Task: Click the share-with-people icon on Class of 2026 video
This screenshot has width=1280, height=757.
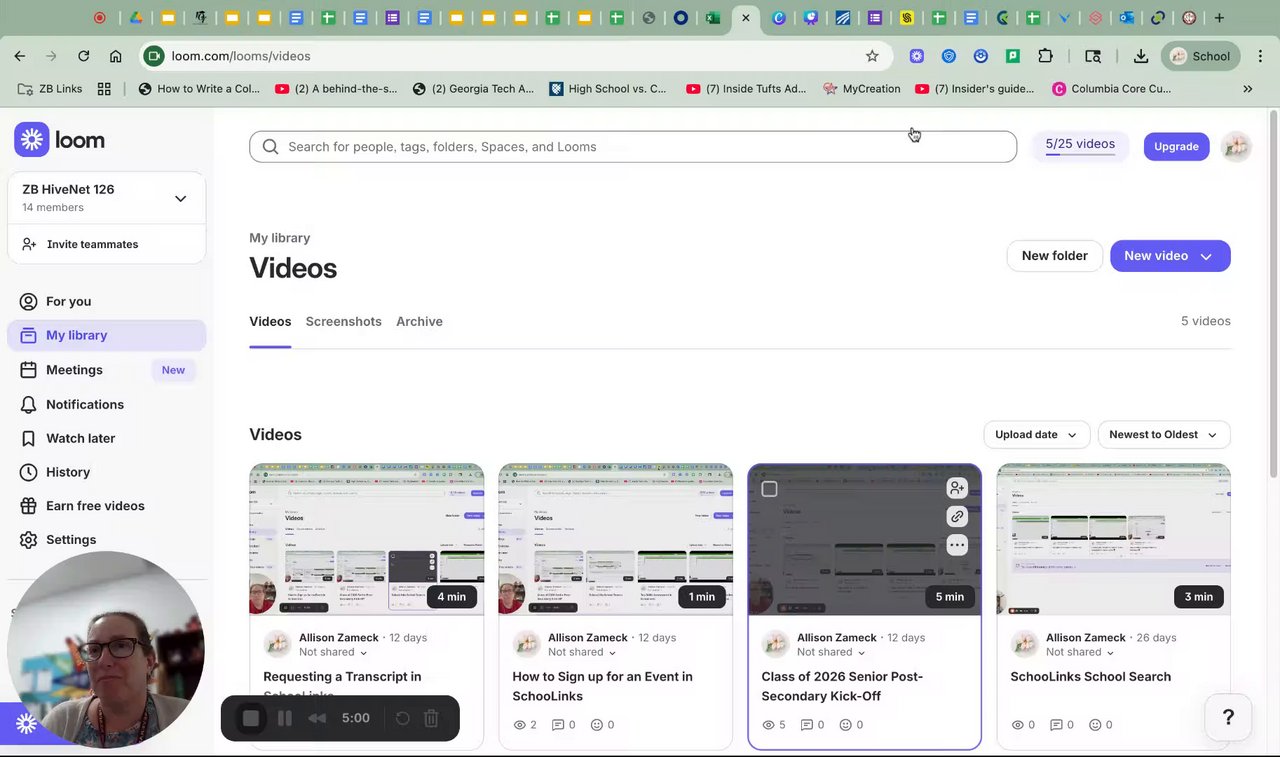Action: click(957, 488)
